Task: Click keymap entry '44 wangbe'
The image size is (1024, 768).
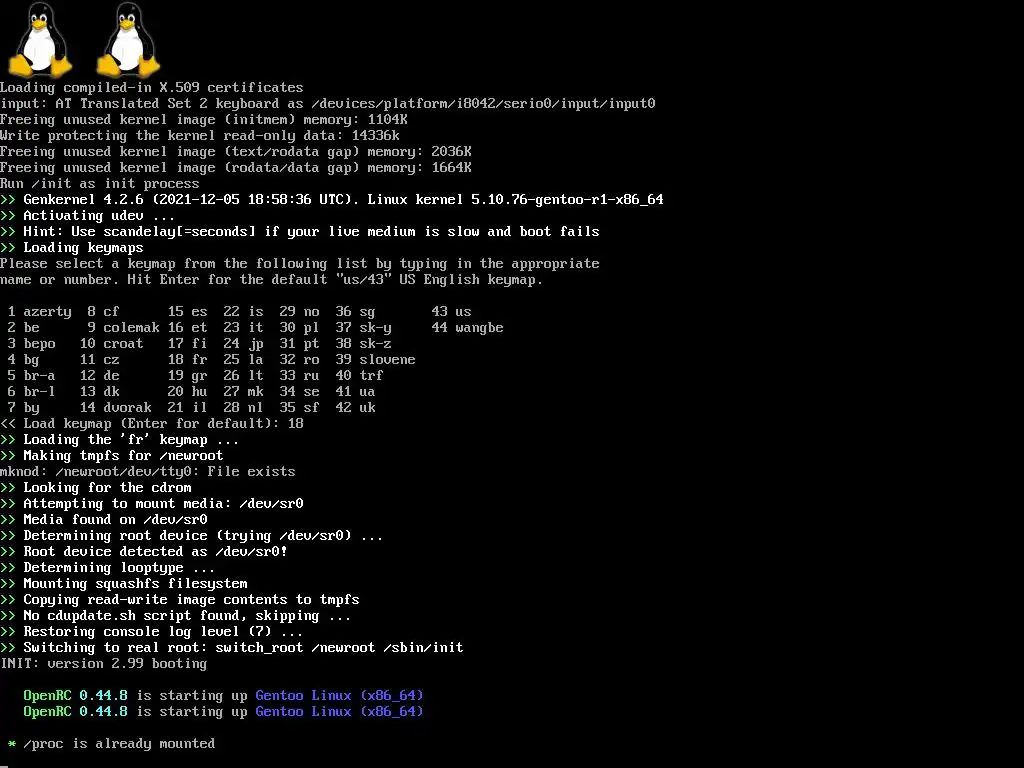Action: click(468, 328)
